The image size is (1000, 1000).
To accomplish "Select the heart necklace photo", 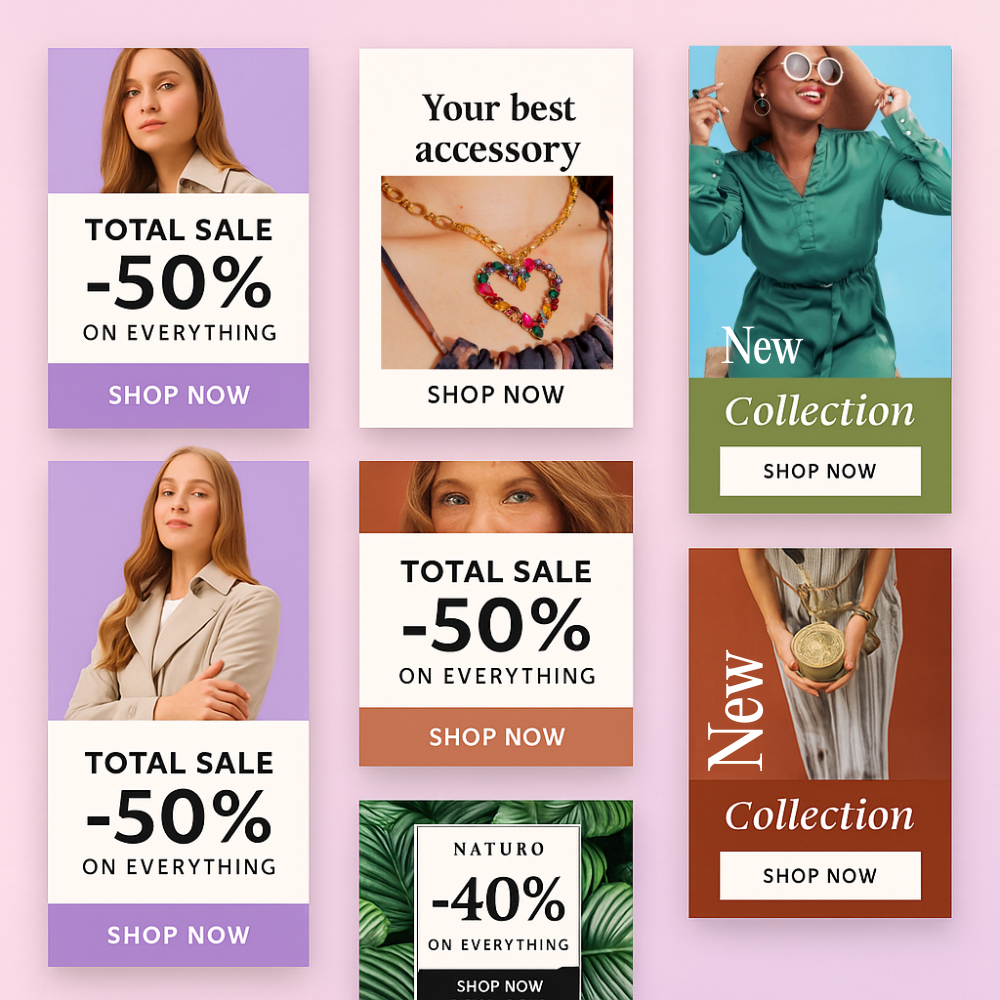I will tap(497, 272).
